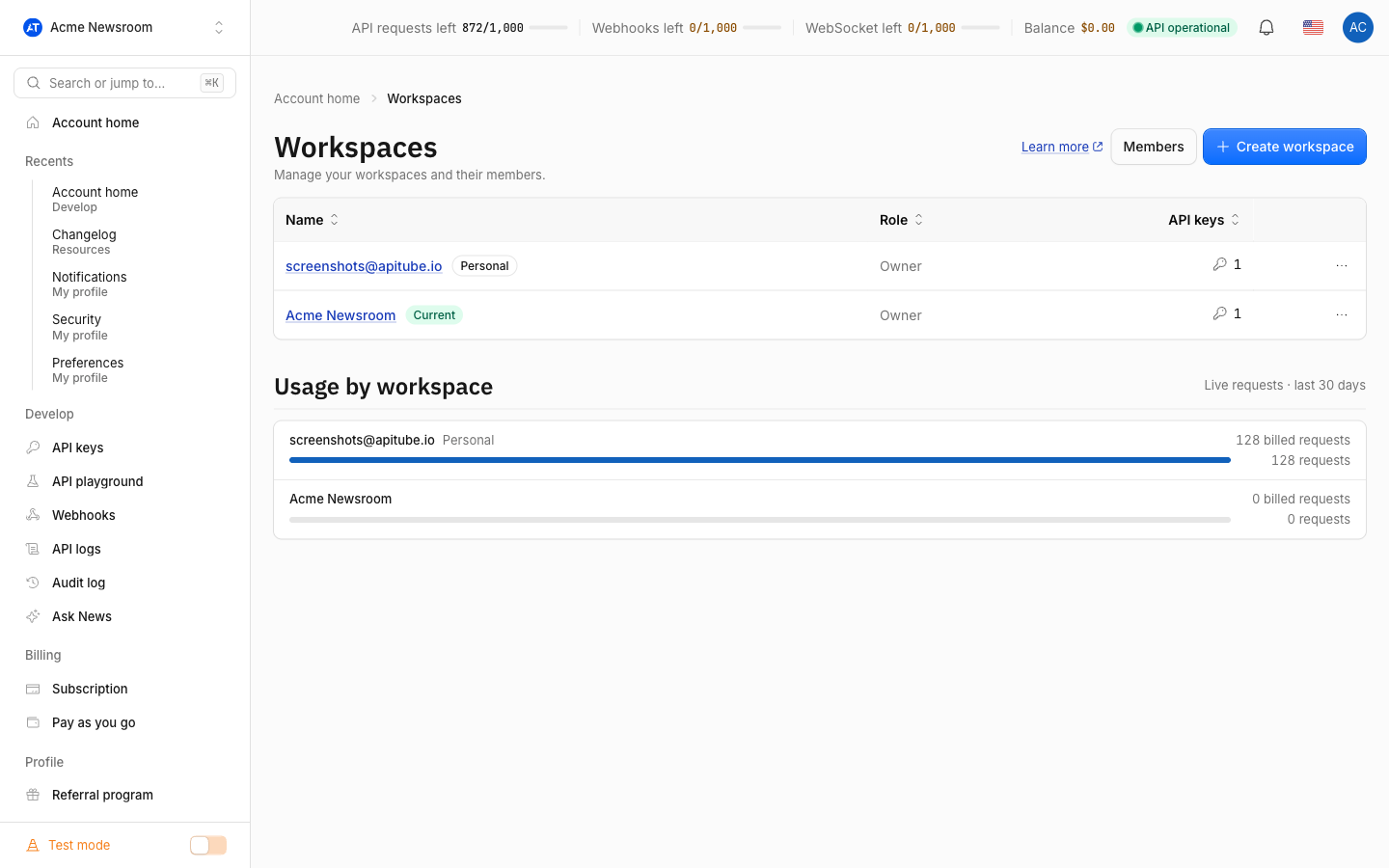Open the Acme Newsroom workspace switcher

click(x=125, y=28)
